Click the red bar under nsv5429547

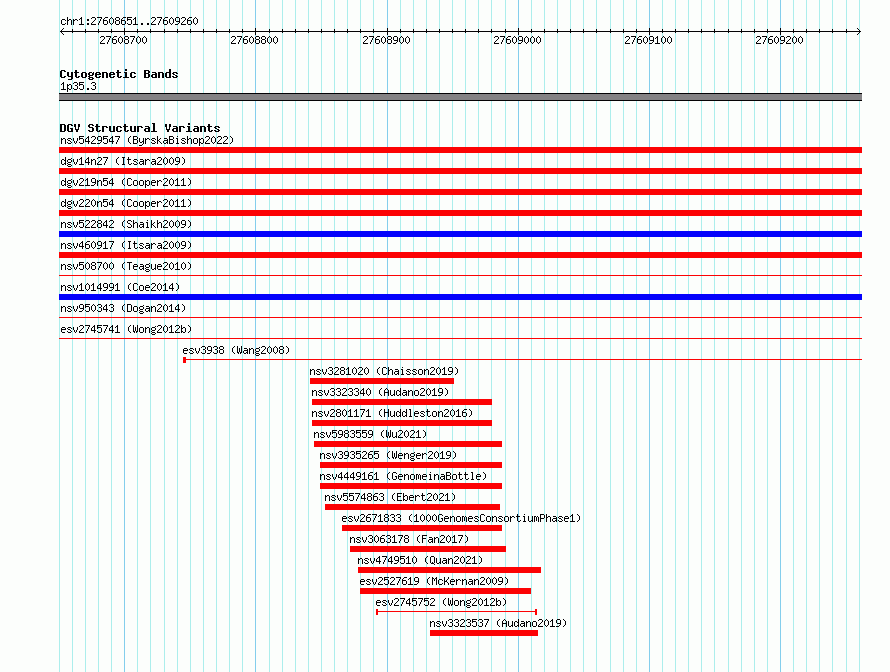click(460, 150)
